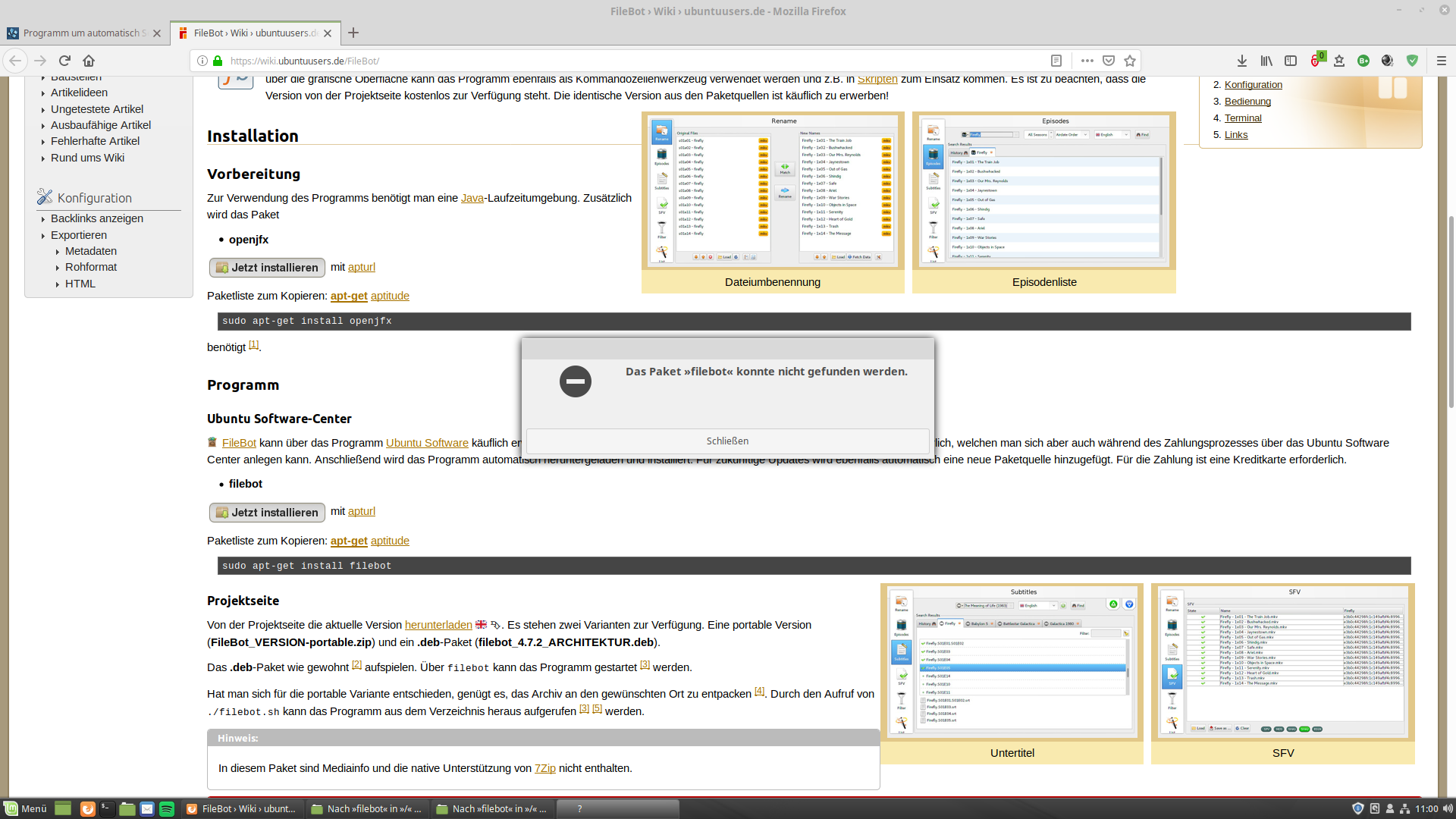Viewport: 1456px width, 819px height.
Task: Enlarge the Untertitel screenshot thumbnail
Action: click(x=1012, y=662)
